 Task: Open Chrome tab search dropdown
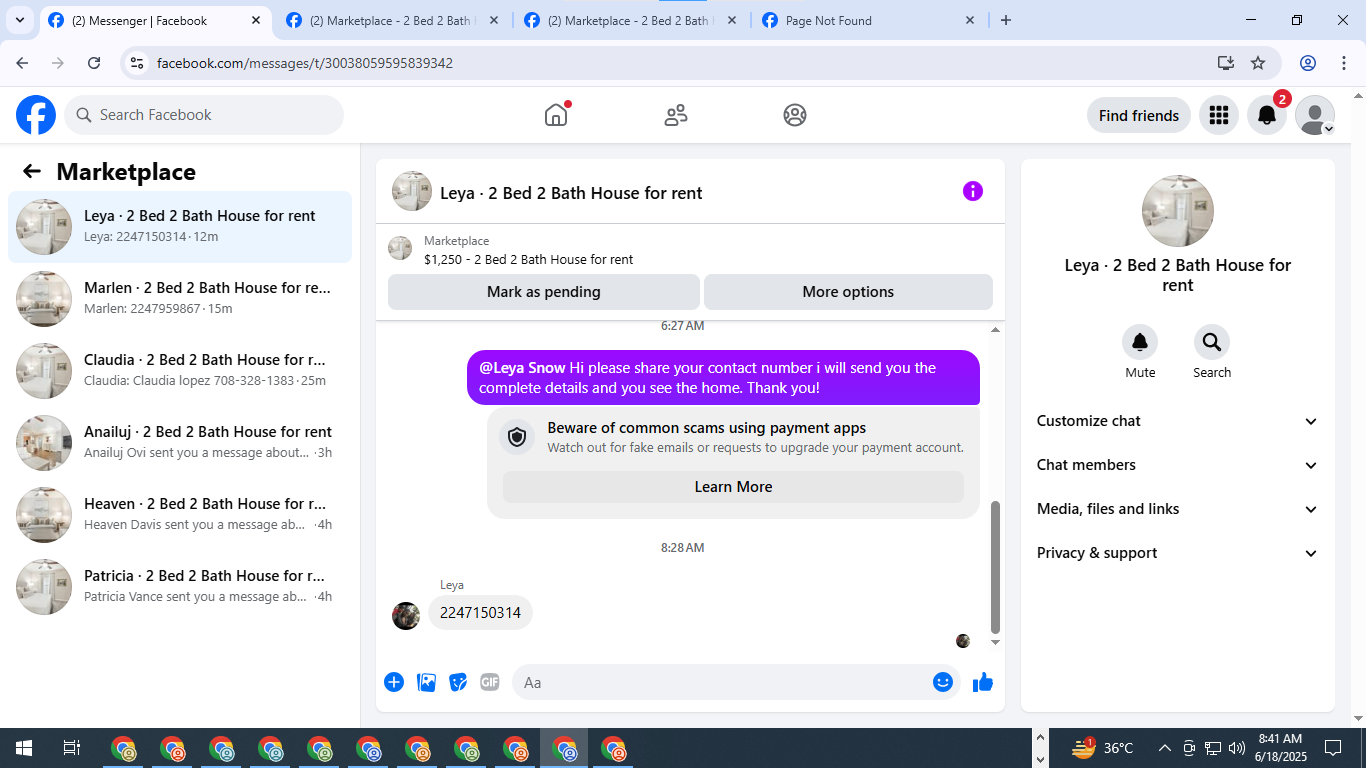tap(20, 20)
